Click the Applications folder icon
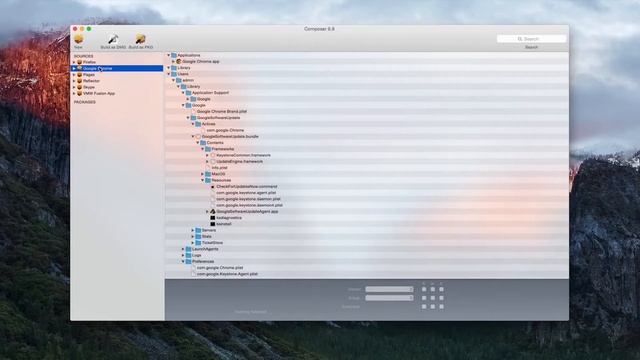Screen dimensions: 640x360 174,55
